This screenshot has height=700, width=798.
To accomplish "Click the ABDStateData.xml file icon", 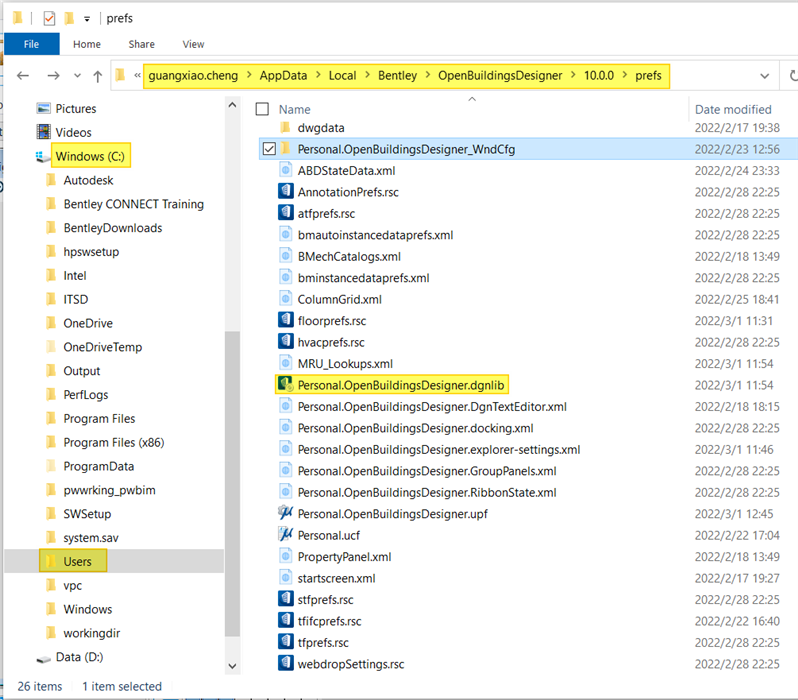I will click(x=286, y=170).
